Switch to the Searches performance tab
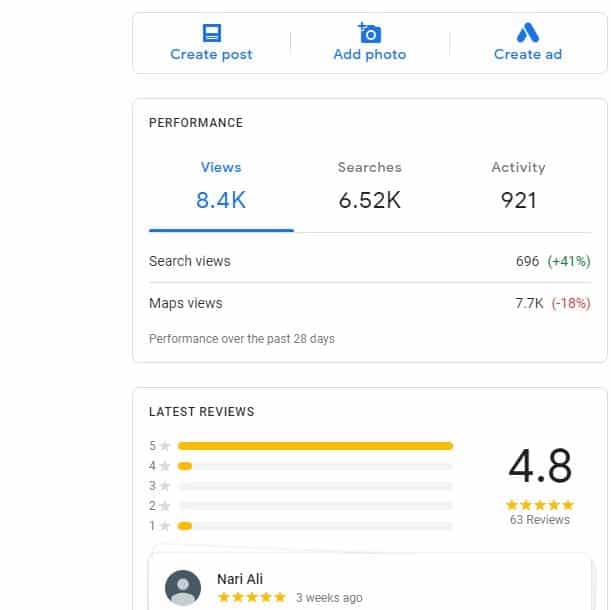The height and width of the screenshot is (610, 611). tap(369, 186)
